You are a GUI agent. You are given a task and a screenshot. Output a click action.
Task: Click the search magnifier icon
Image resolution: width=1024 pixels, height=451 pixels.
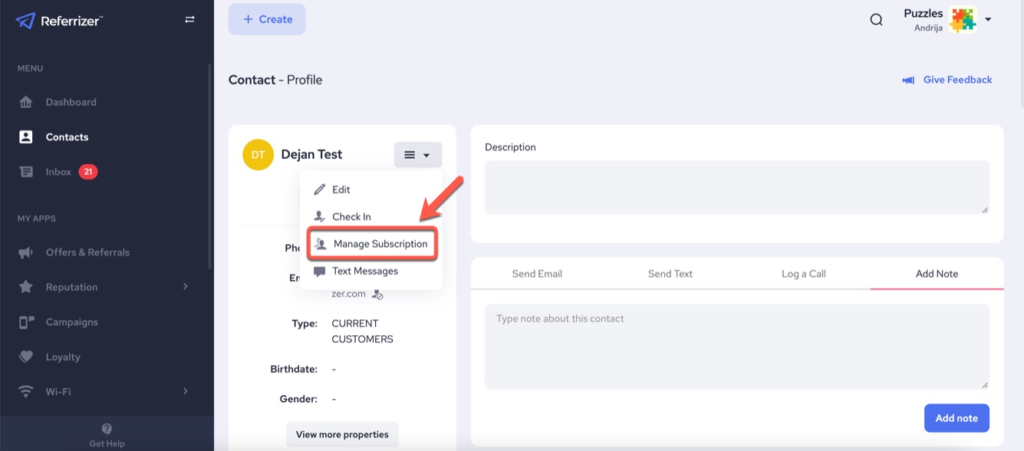(x=876, y=20)
